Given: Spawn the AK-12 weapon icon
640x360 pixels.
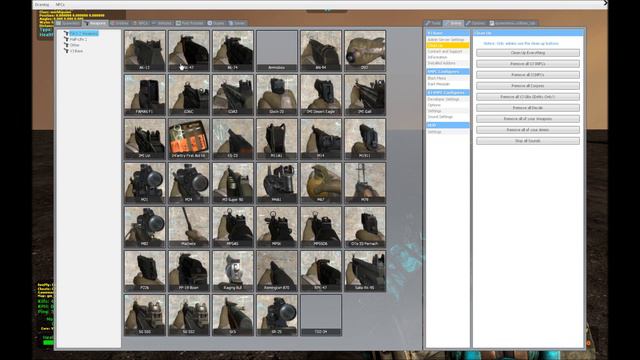Looking at the screenshot, I should click(145, 51).
